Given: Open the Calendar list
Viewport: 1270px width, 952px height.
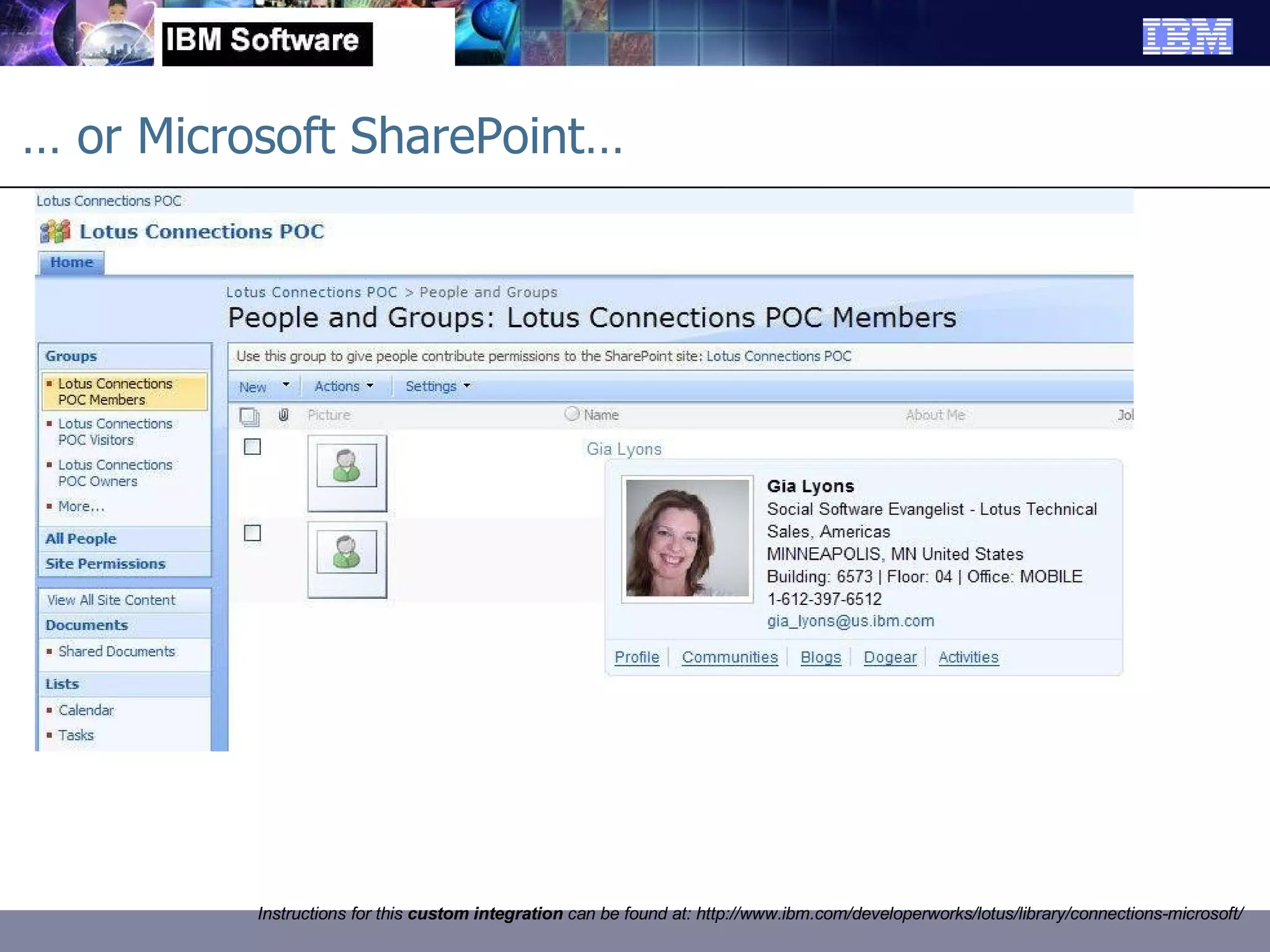Looking at the screenshot, I should [x=86, y=710].
